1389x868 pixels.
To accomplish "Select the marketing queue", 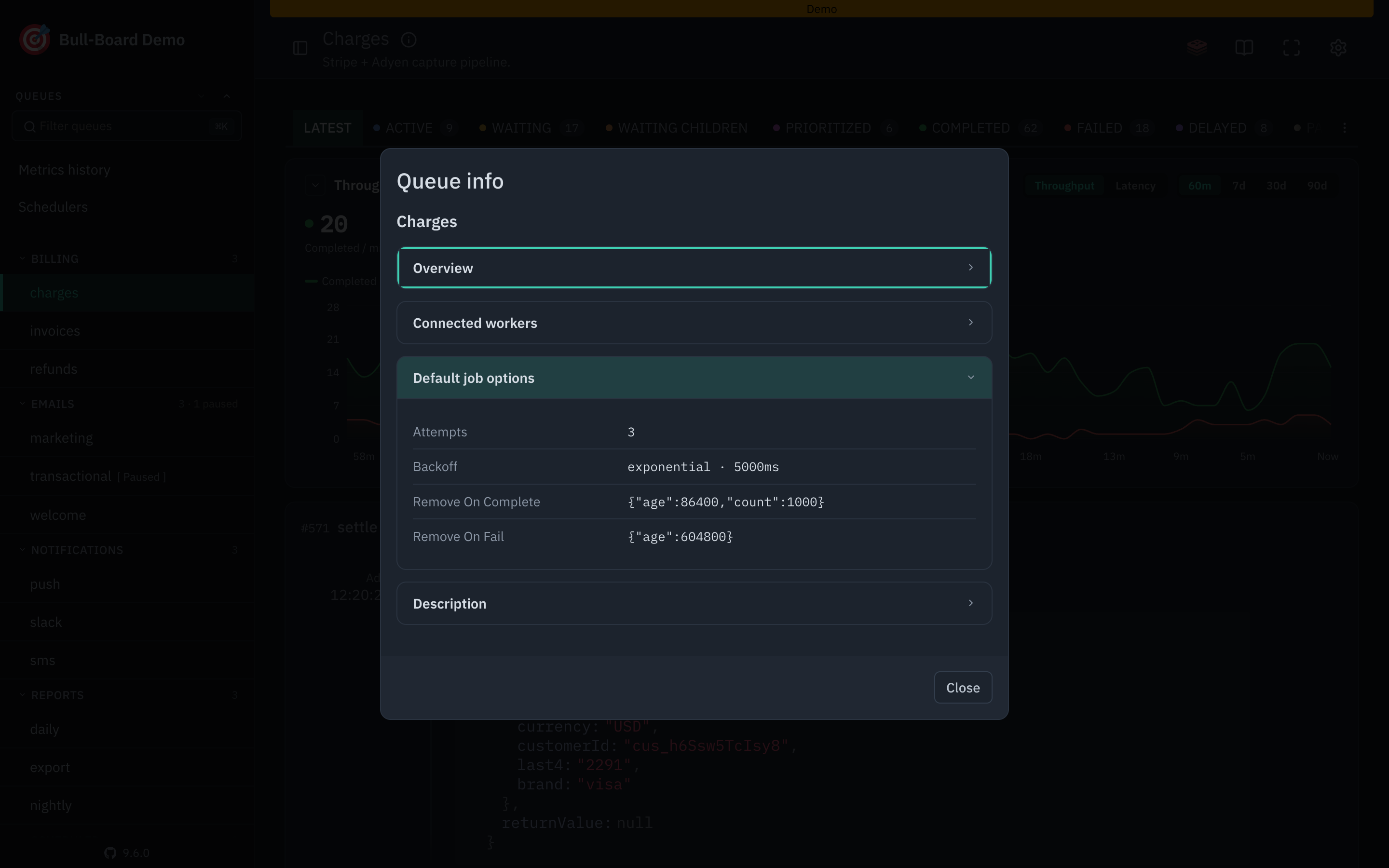I will [x=127, y=438].
